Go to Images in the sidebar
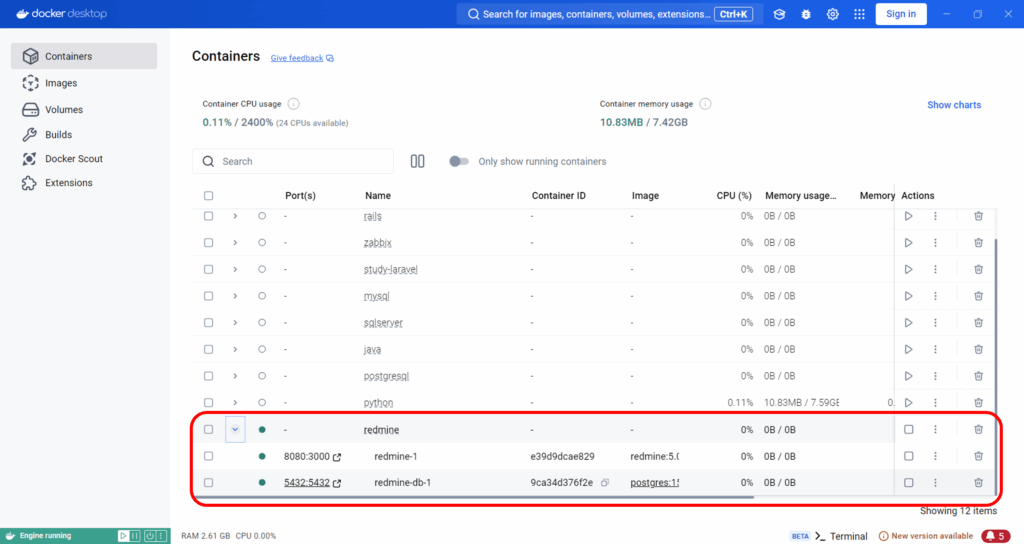The height and width of the screenshot is (544, 1024). click(x=61, y=83)
